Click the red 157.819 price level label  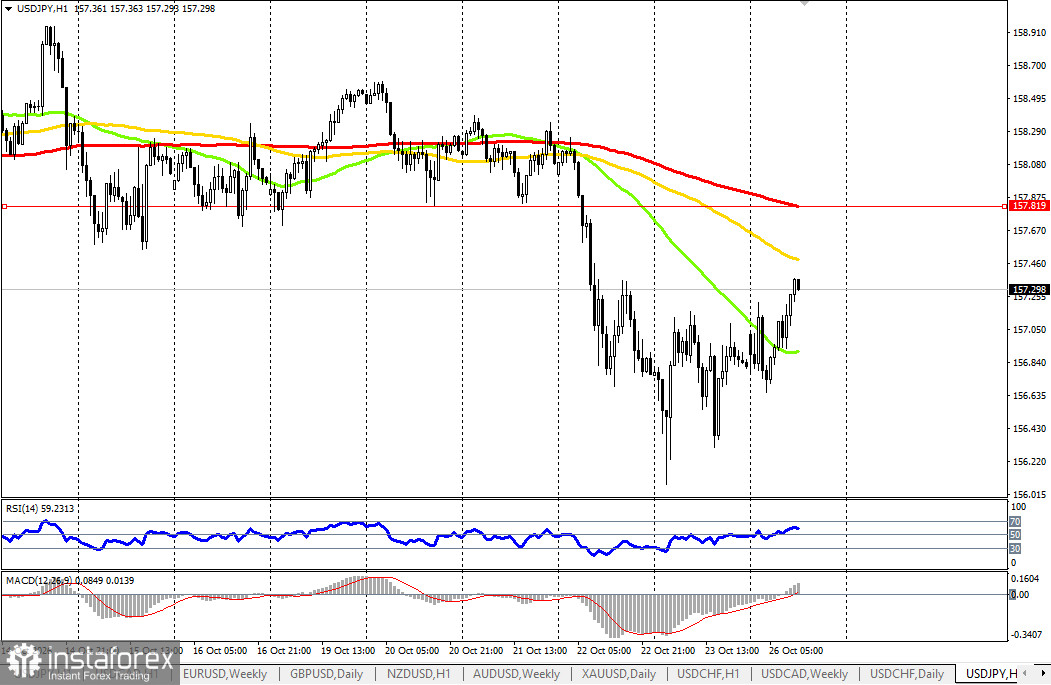[x=1029, y=206]
